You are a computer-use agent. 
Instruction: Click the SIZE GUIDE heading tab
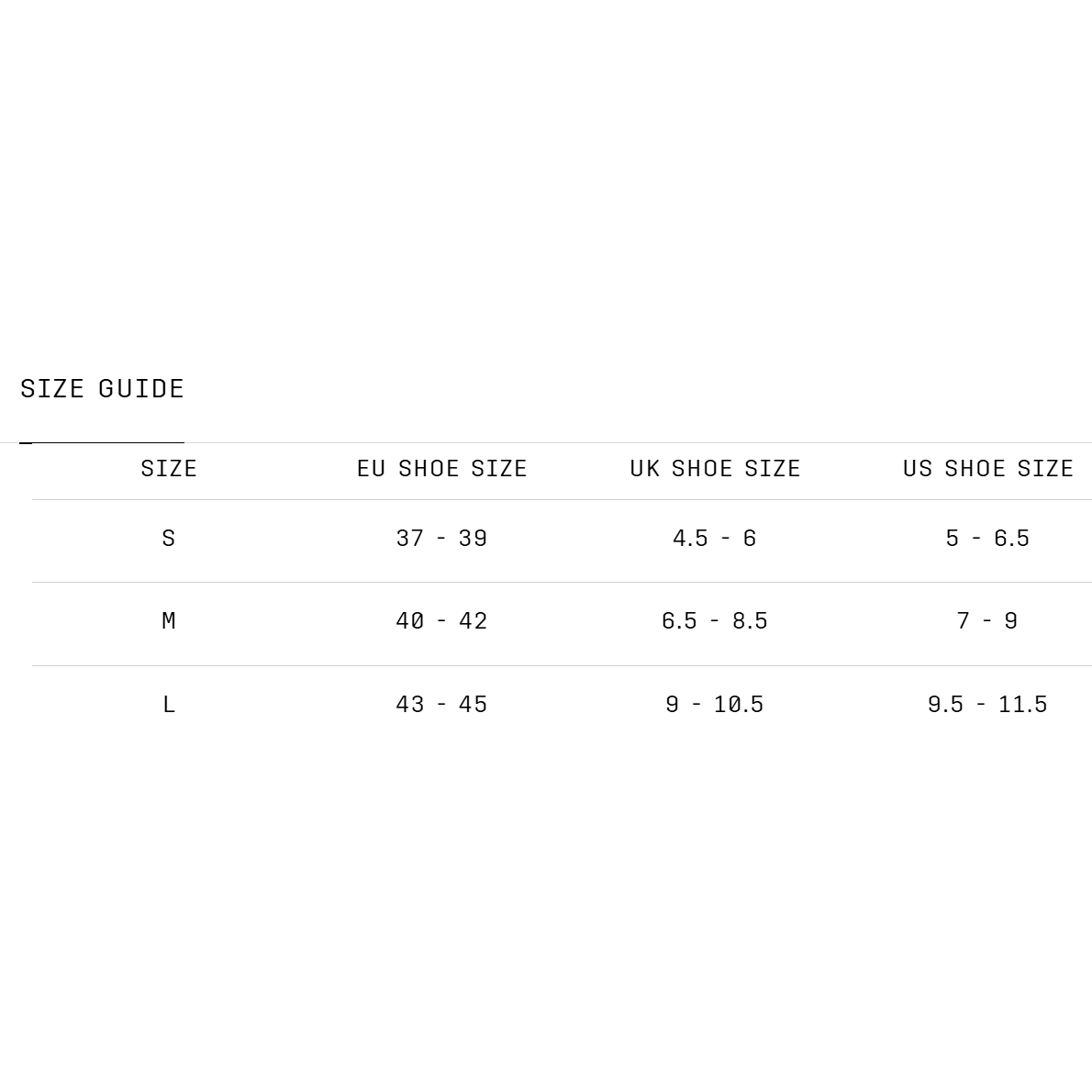102,388
